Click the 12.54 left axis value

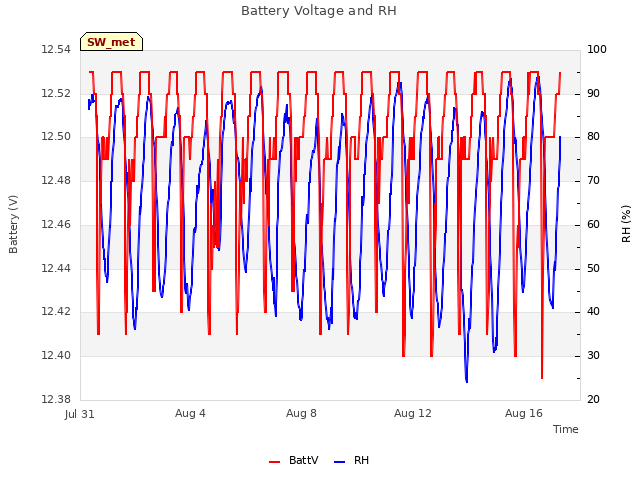click(x=56, y=49)
